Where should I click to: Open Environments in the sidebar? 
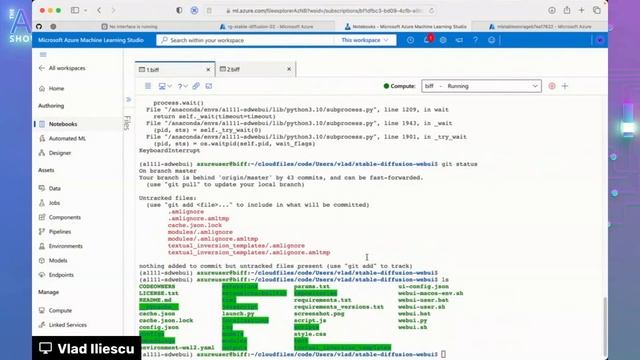[65, 246]
